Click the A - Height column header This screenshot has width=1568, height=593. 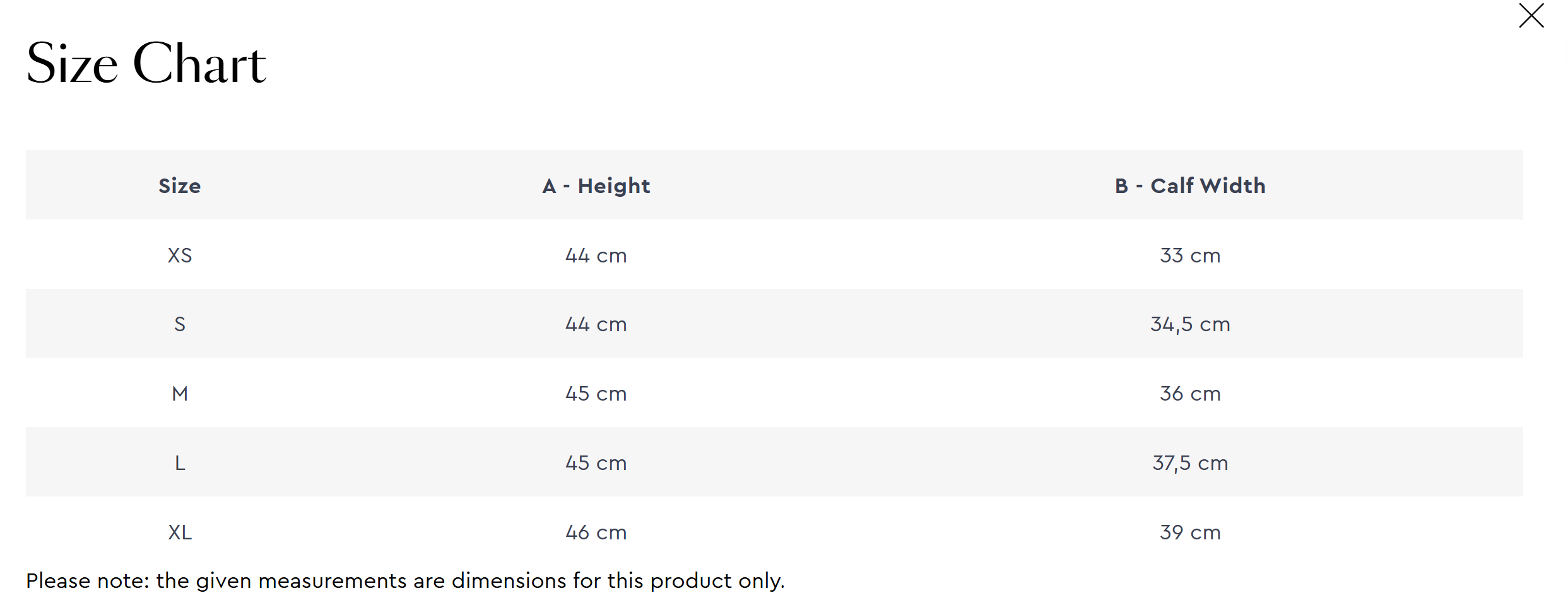[596, 185]
